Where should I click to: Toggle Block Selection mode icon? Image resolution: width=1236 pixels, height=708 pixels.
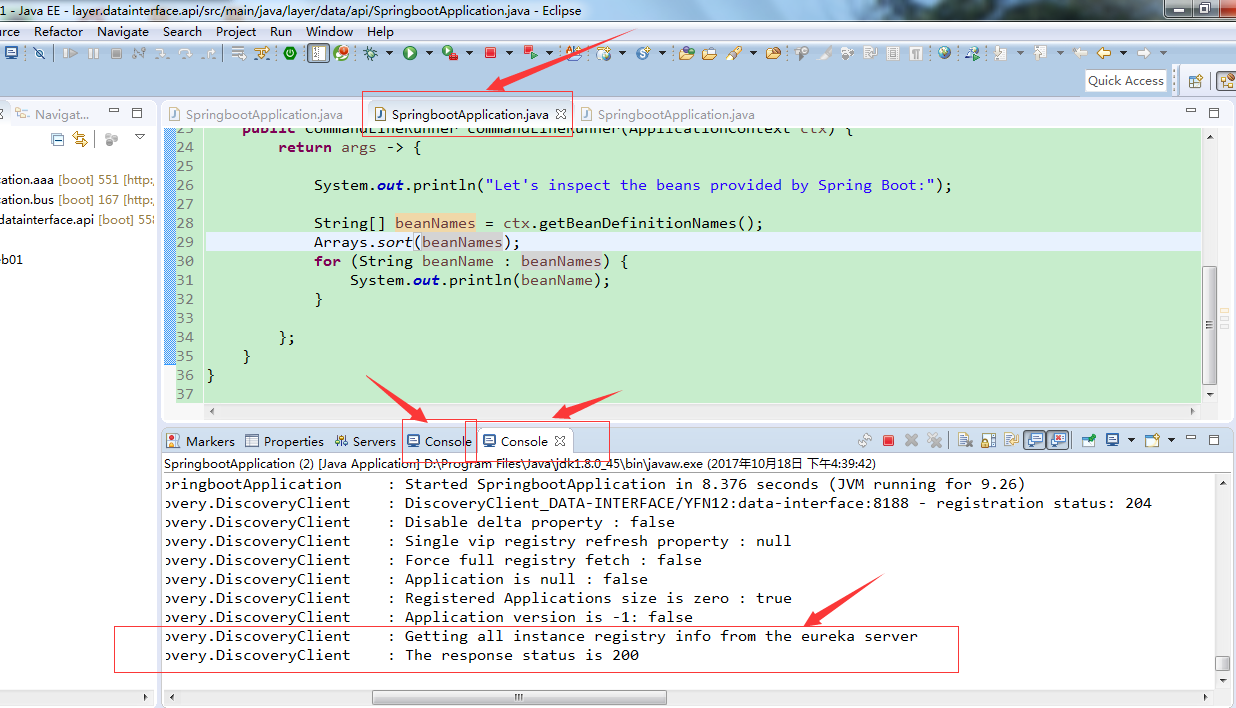click(893, 52)
